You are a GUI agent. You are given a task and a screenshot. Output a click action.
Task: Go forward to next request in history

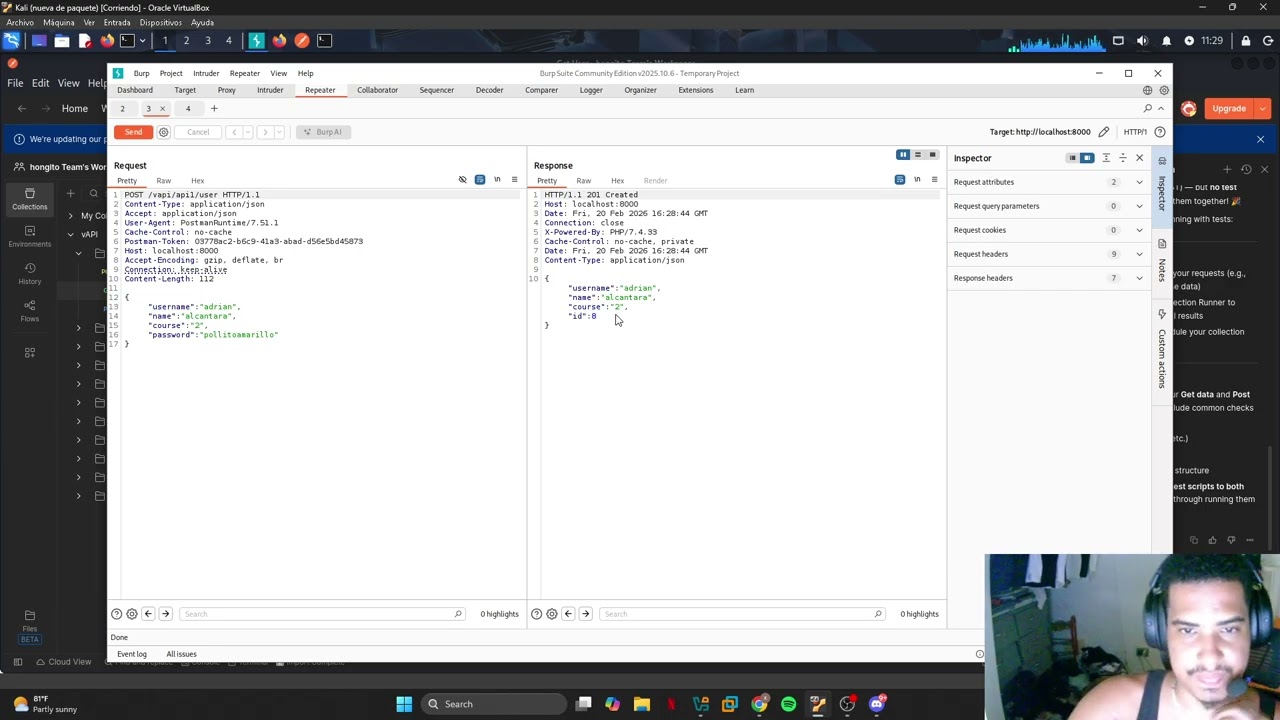(265, 132)
